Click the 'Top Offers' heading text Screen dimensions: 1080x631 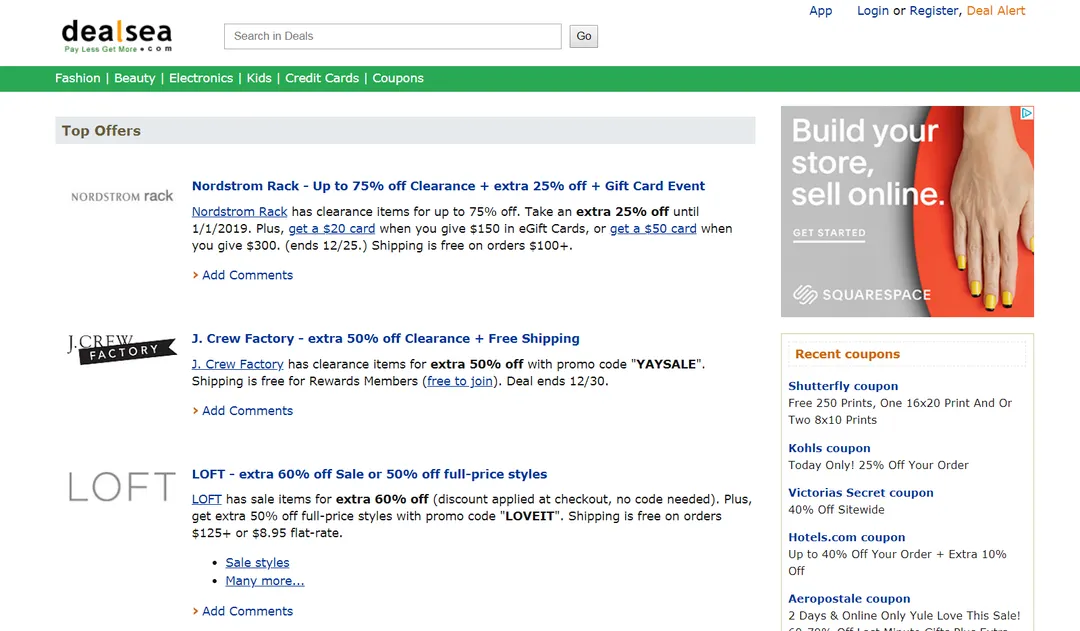(x=101, y=131)
